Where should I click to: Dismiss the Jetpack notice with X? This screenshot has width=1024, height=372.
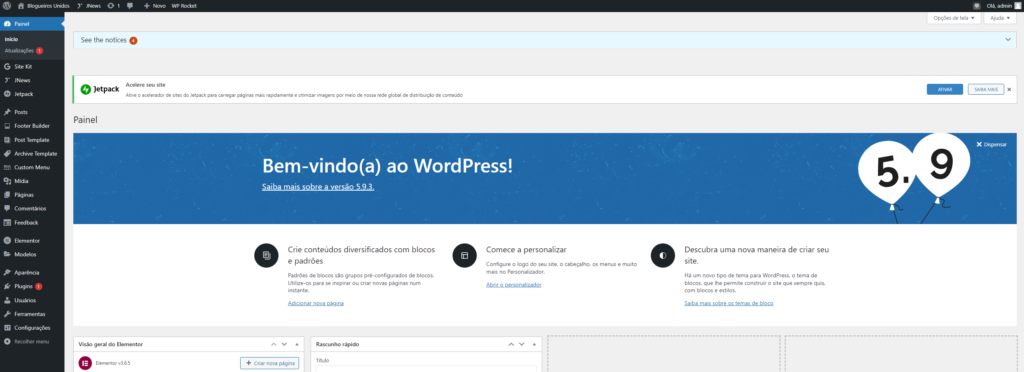click(1009, 89)
